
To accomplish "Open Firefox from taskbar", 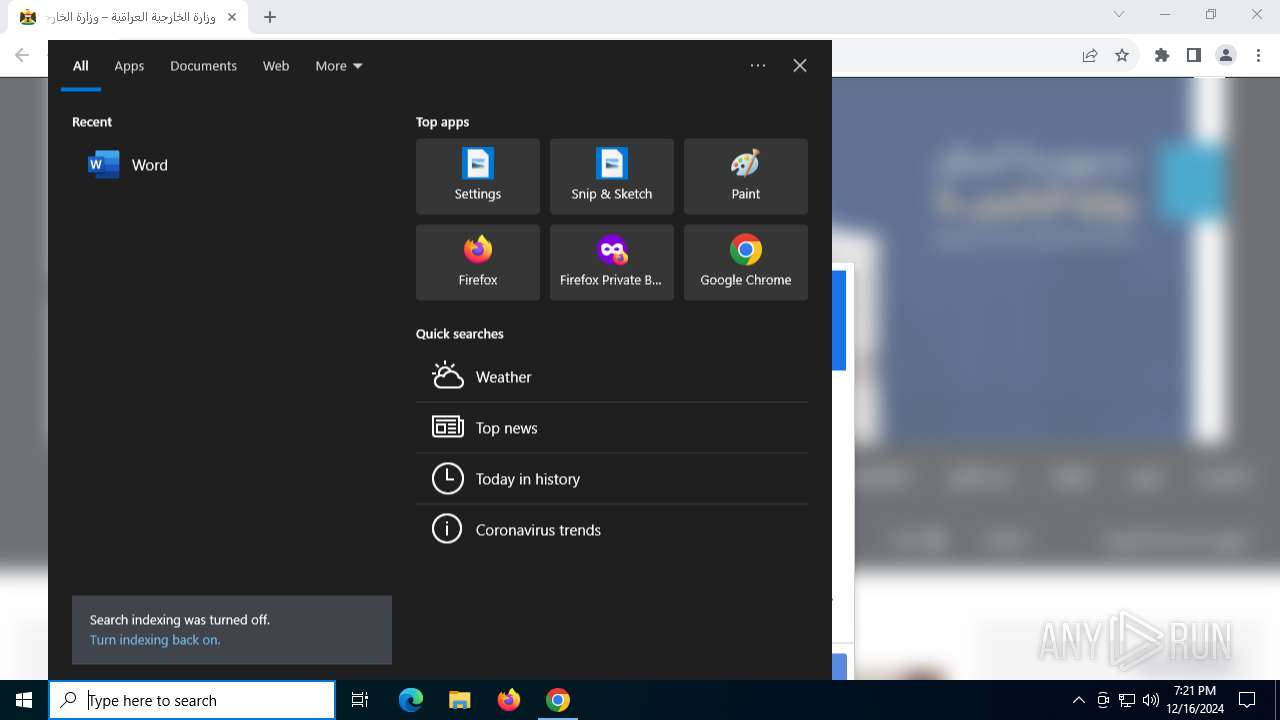I will click(x=509, y=700).
